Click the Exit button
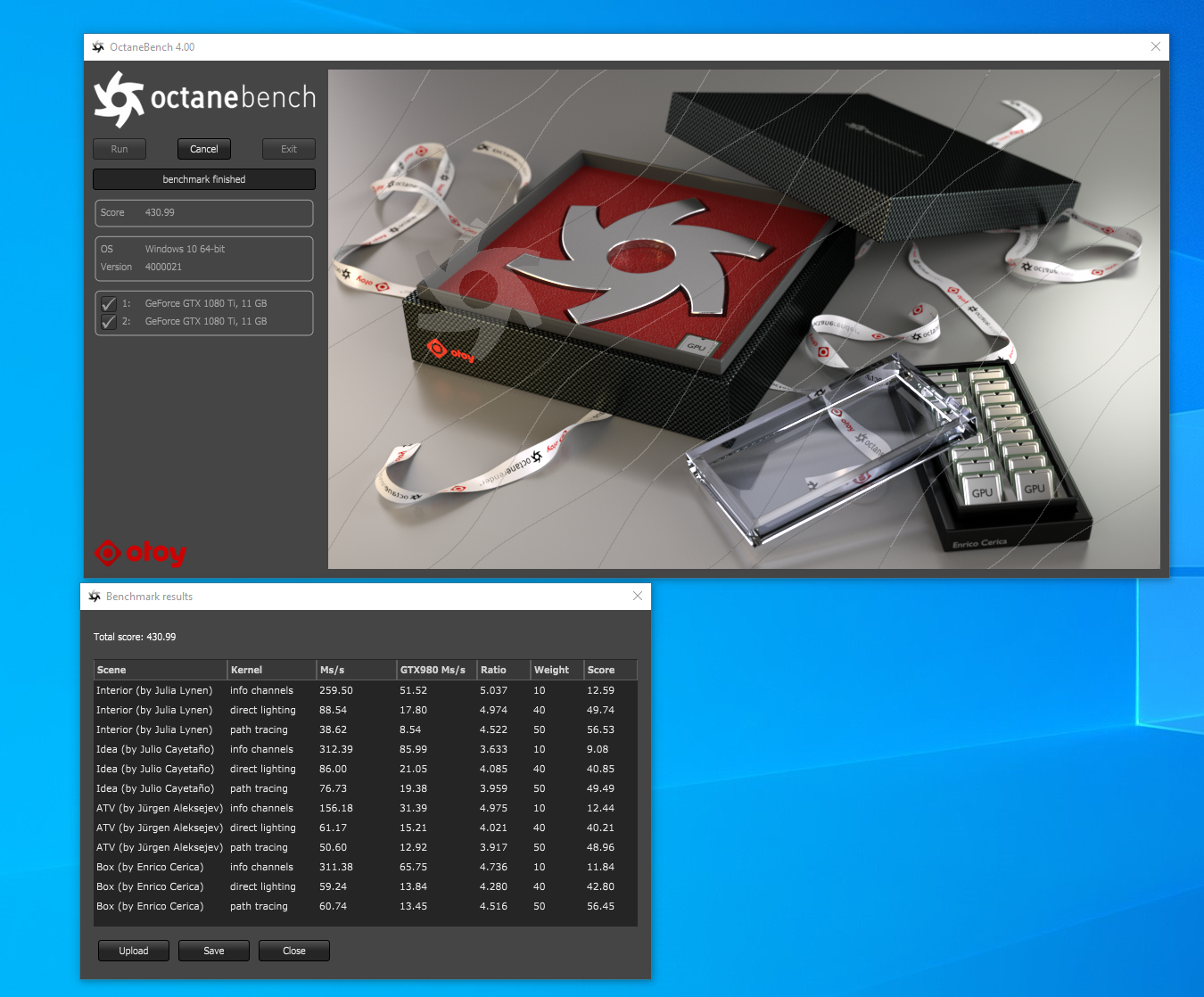Screen dimensions: 1204x997 (289, 149)
